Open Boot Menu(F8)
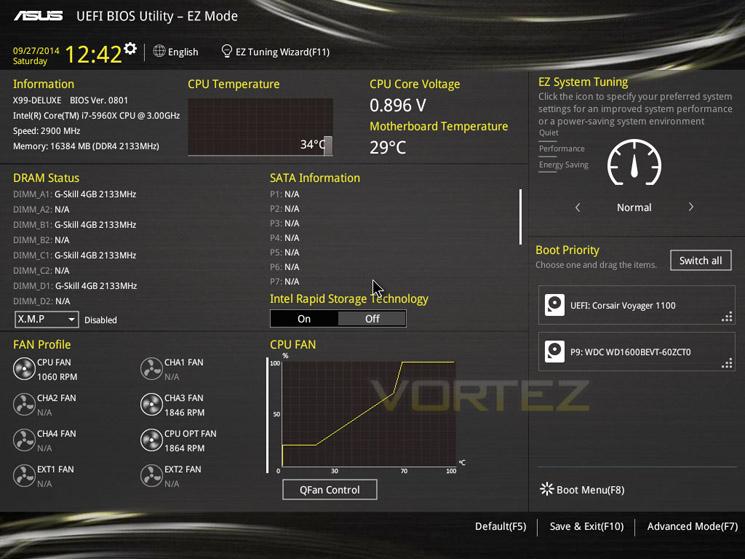Viewport: 745px width, 559px height. (583, 490)
